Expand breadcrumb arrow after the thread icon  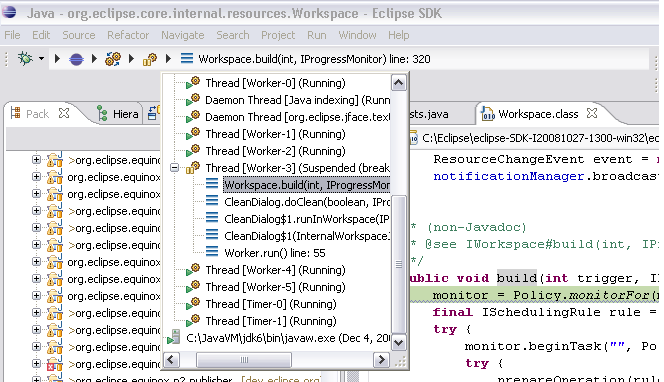(x=168, y=58)
